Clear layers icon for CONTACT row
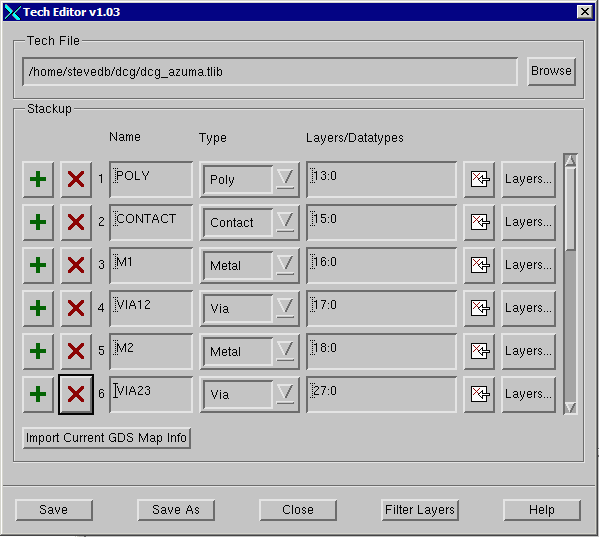 coord(479,222)
